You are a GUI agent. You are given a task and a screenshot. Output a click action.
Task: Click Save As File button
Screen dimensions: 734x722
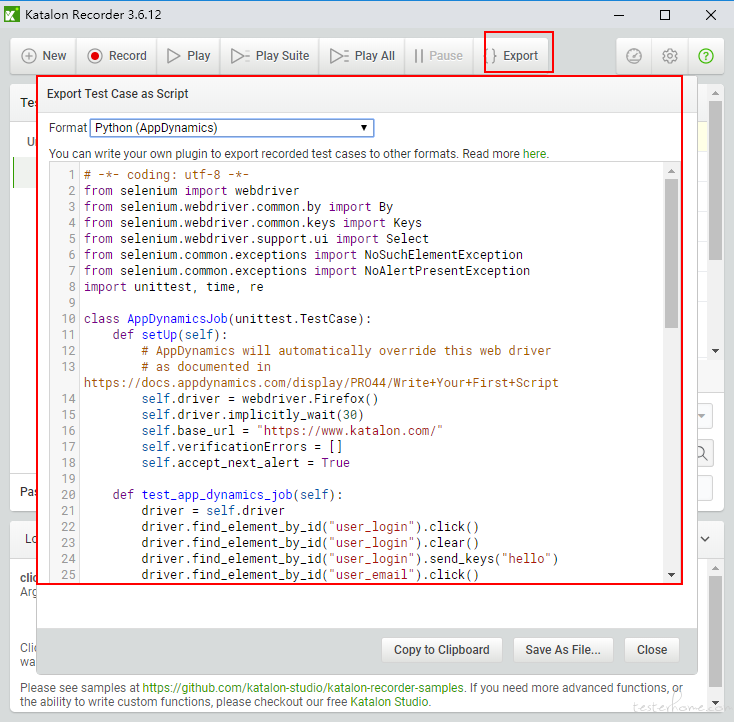[x=563, y=650]
